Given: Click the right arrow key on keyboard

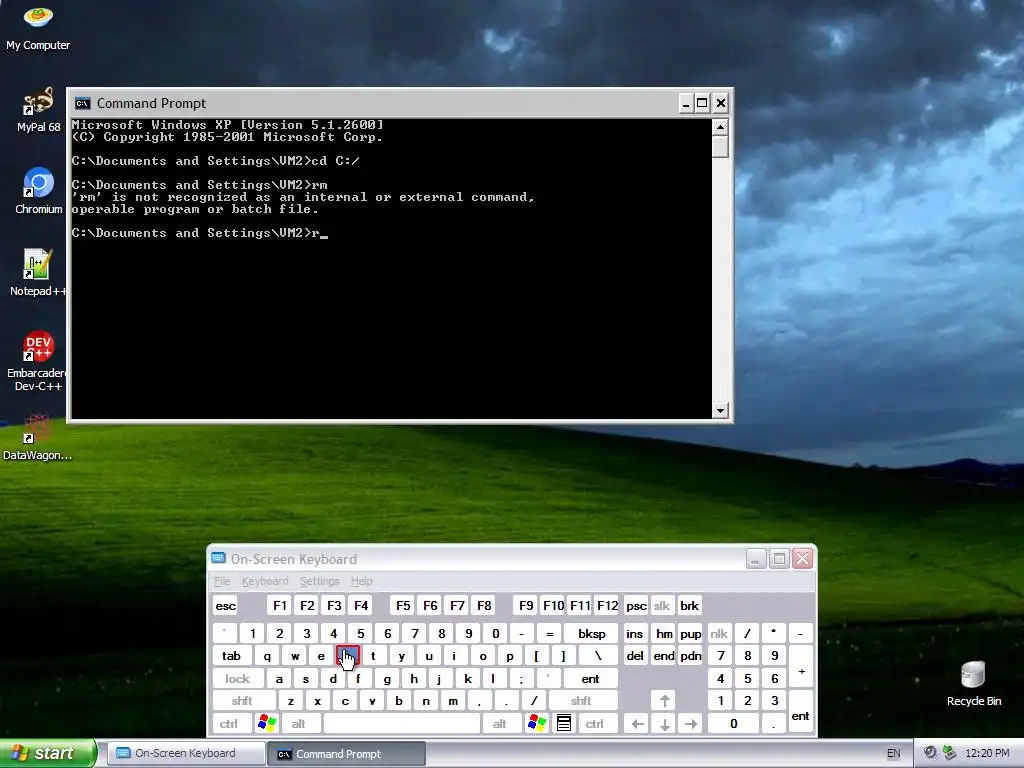Looking at the screenshot, I should click(x=691, y=724).
